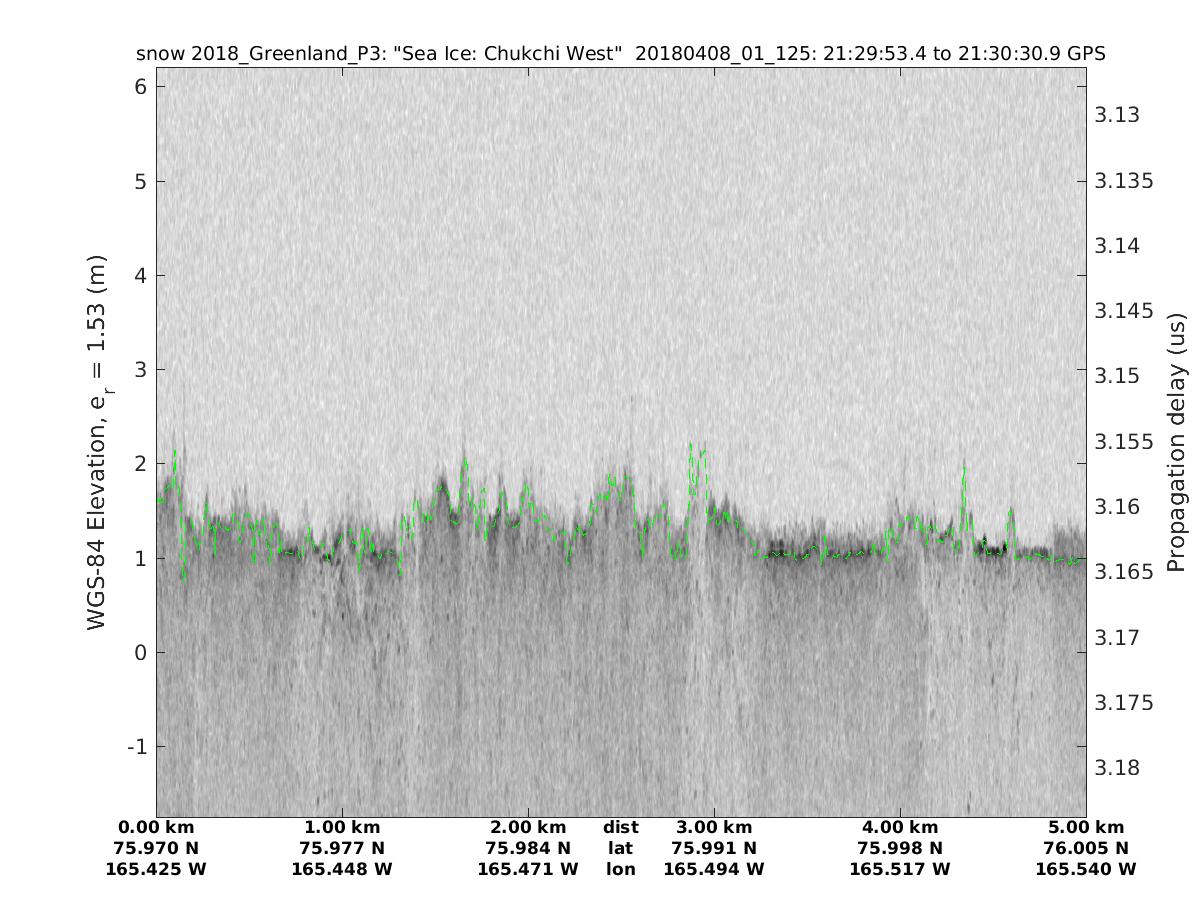Click the "dist" legend label on x-axis

point(620,827)
